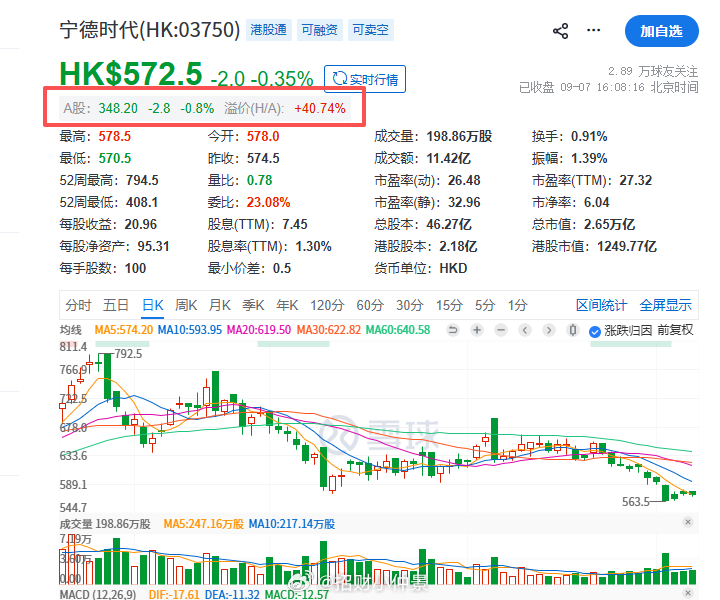Switch to the 五日 chart tab
Screen dimensions: 720x600
116,305
